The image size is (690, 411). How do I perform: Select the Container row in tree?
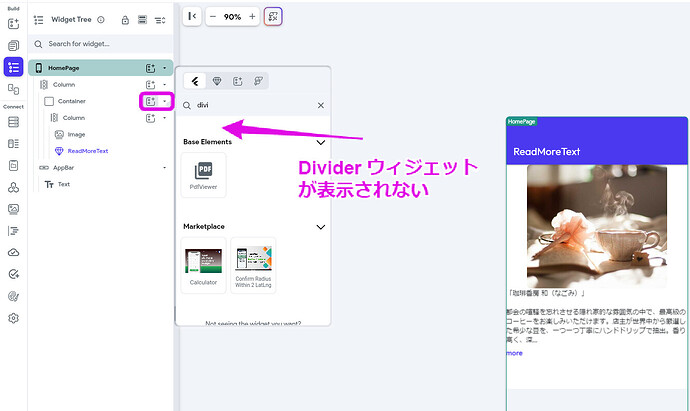click(x=72, y=101)
